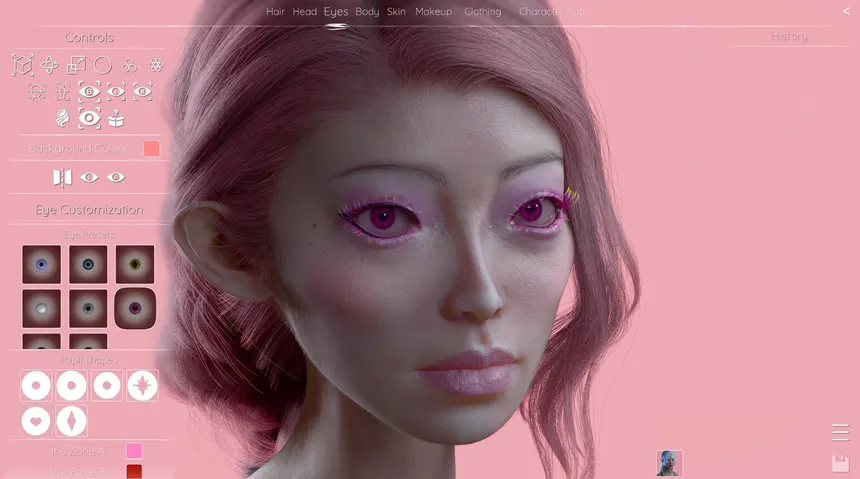The height and width of the screenshot is (479, 860).
Task: Click the three overlapping circles icon
Action: pyautogui.click(x=129, y=66)
